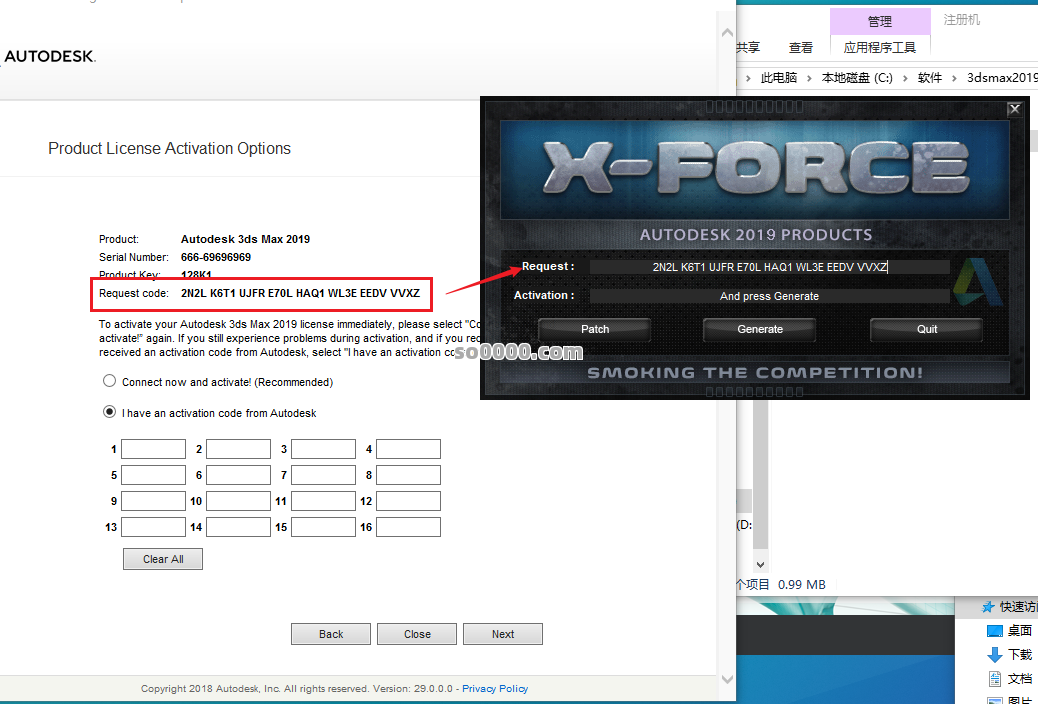Select I have an activation code option
The height and width of the screenshot is (704, 1038).
coord(109,412)
